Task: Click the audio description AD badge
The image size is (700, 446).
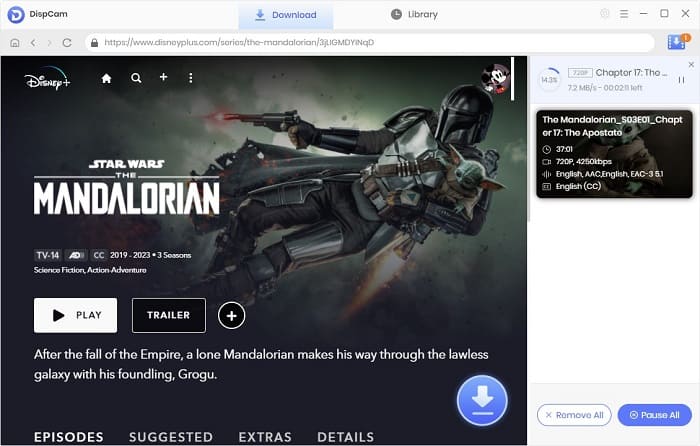Action: point(76,255)
